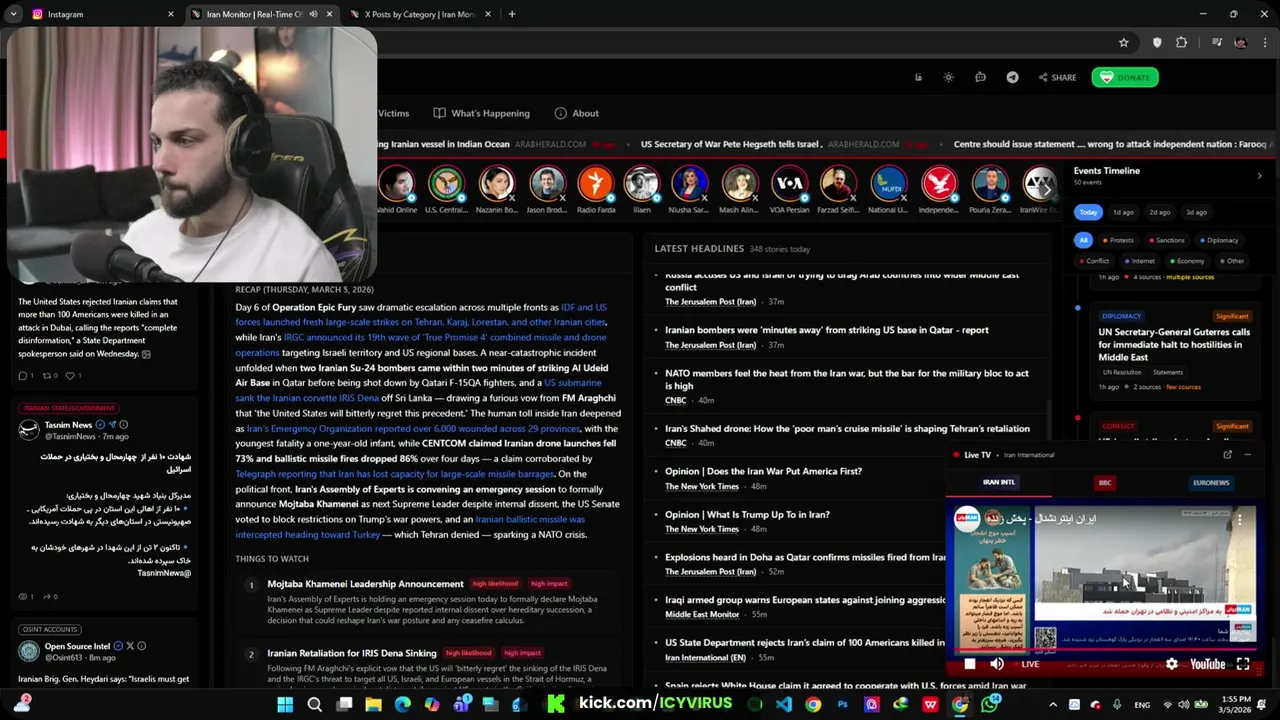
Task: Open the Iranian Shahed drone headline
Action: 847,428
